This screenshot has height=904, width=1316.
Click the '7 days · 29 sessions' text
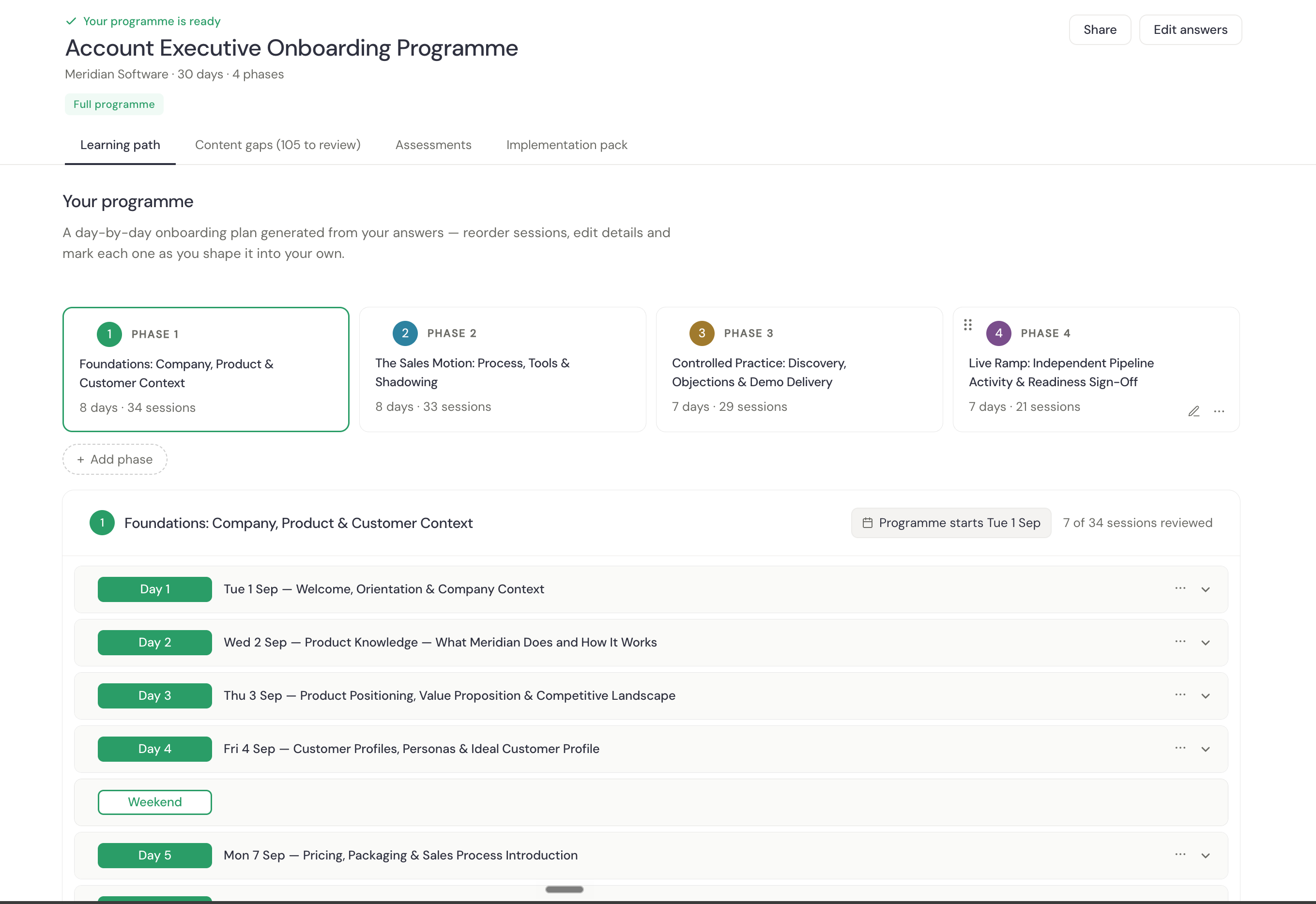pos(729,407)
